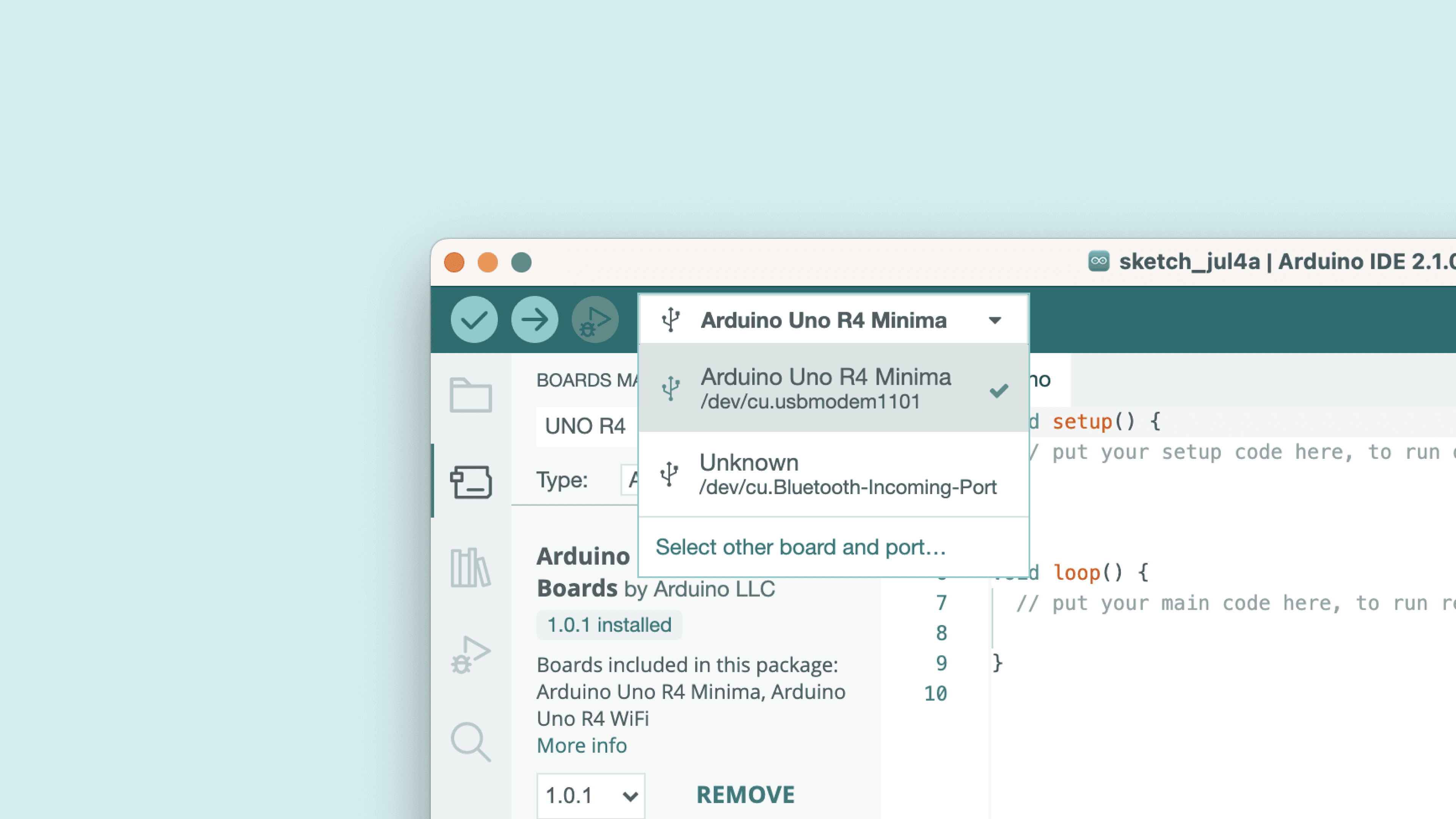The width and height of the screenshot is (1456, 819).
Task: Open the Library Manager books icon
Action: coord(470,568)
